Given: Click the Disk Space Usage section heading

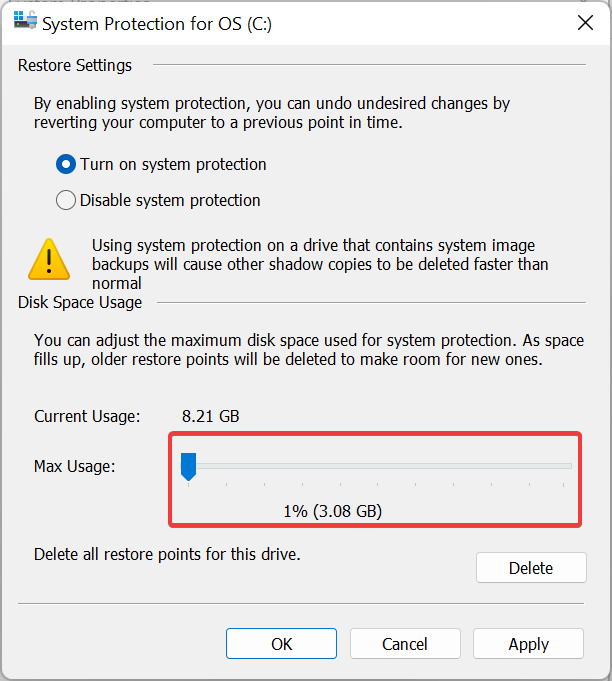Looking at the screenshot, I should (x=80, y=302).
